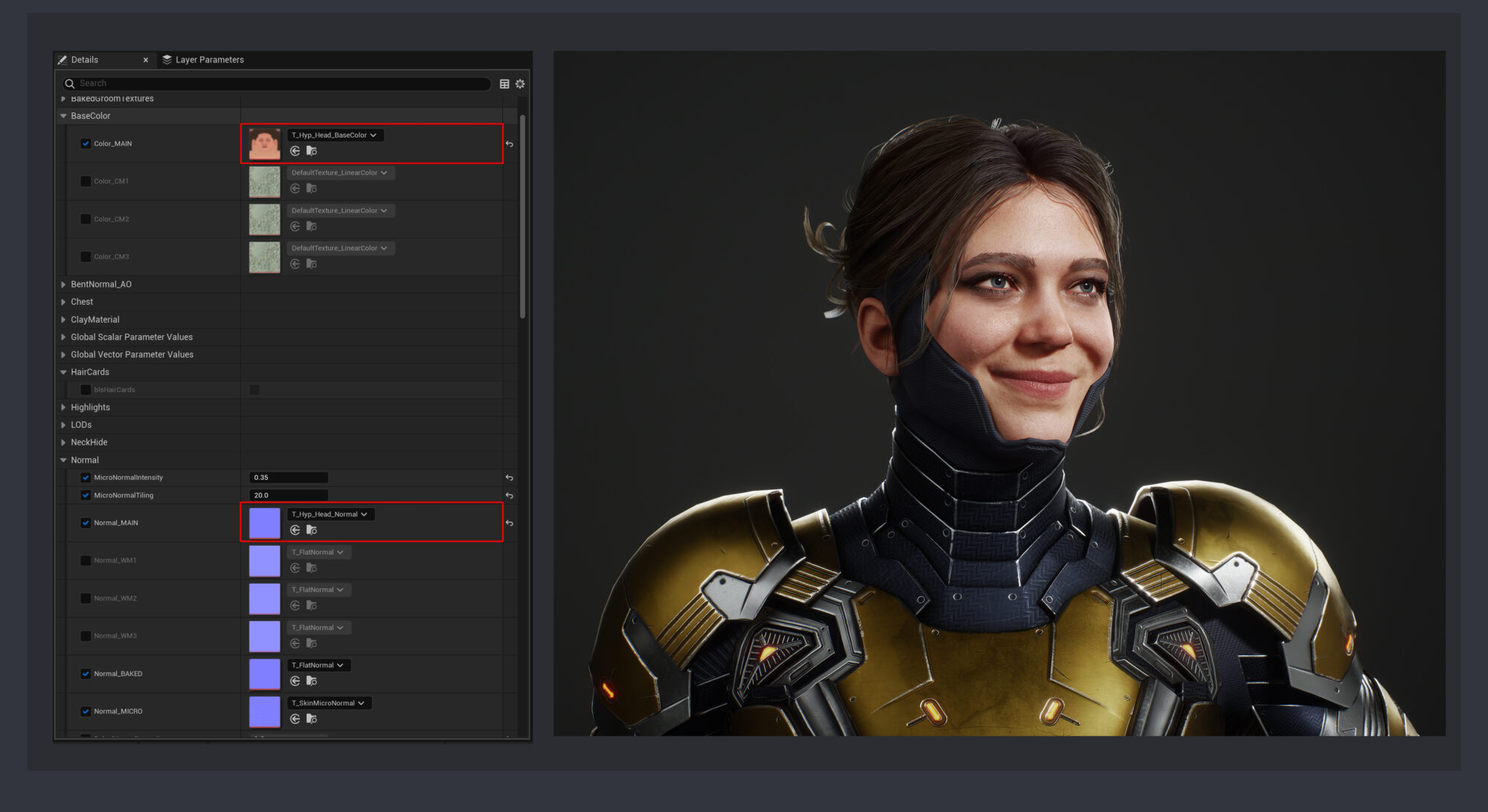Expand the Chest parameter section
The width and height of the screenshot is (1488, 812).
point(63,301)
